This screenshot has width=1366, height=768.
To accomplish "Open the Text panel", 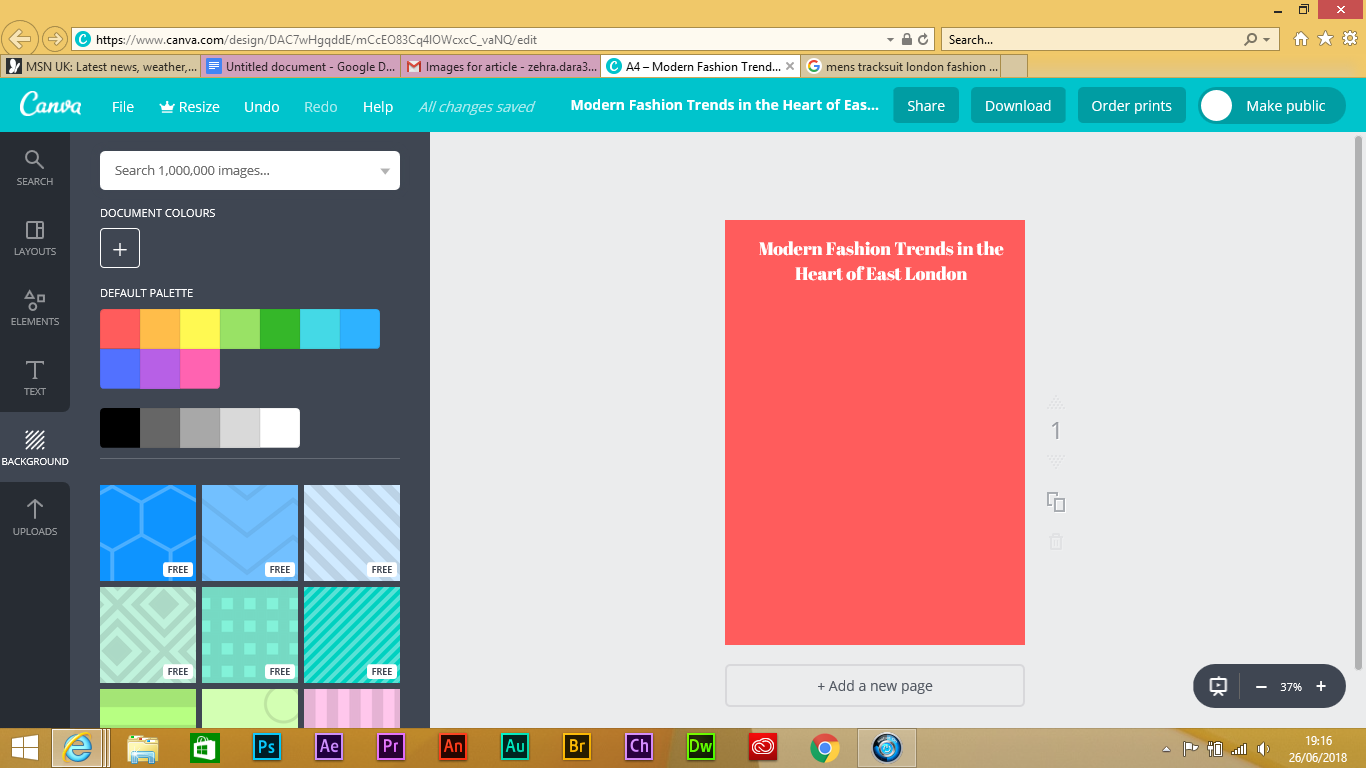I will point(35,377).
